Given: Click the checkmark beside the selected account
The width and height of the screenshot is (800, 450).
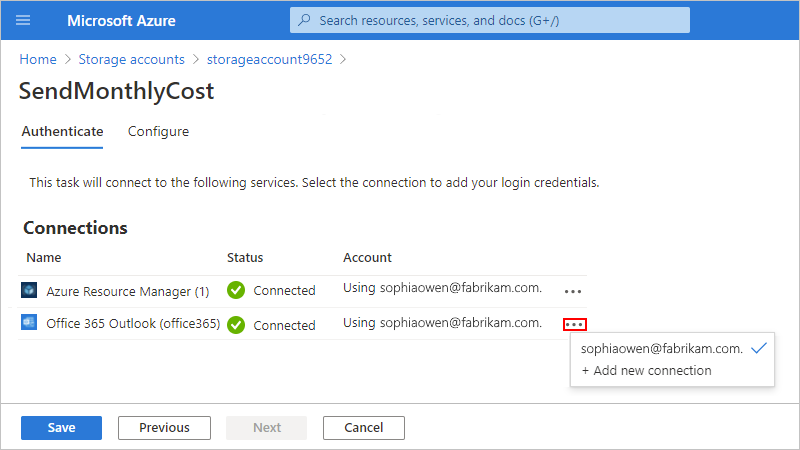Looking at the screenshot, I should (x=759, y=348).
